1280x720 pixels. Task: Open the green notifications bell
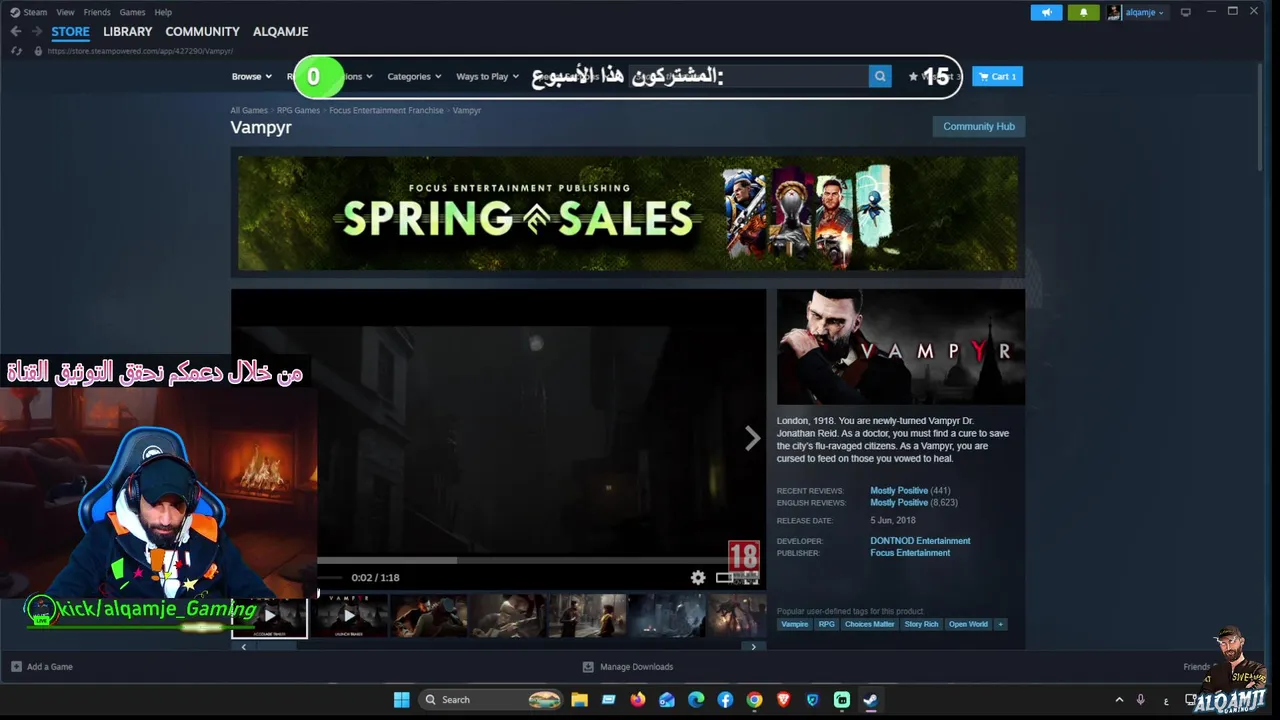1083,12
